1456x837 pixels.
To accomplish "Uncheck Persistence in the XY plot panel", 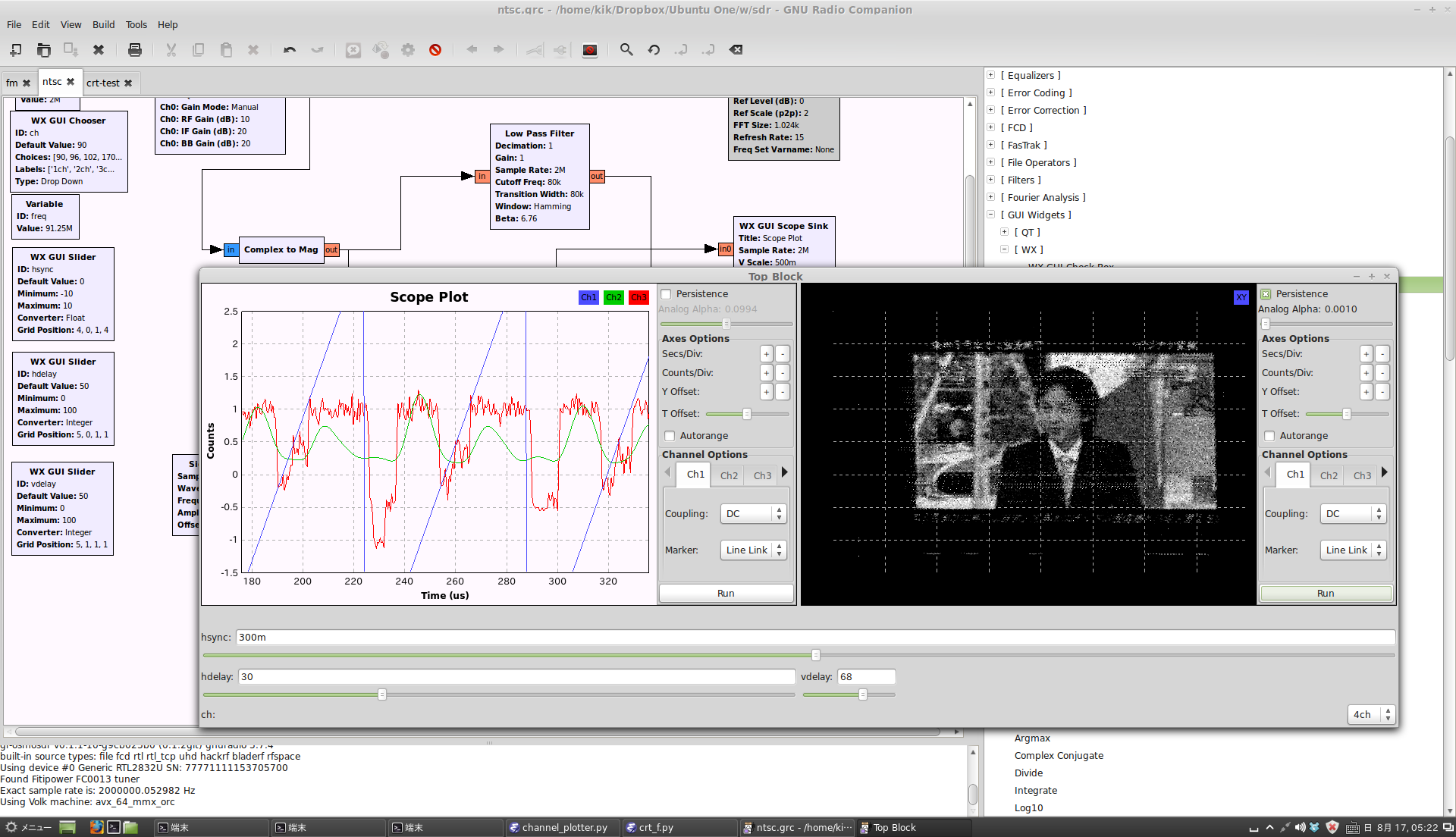I will point(1266,294).
